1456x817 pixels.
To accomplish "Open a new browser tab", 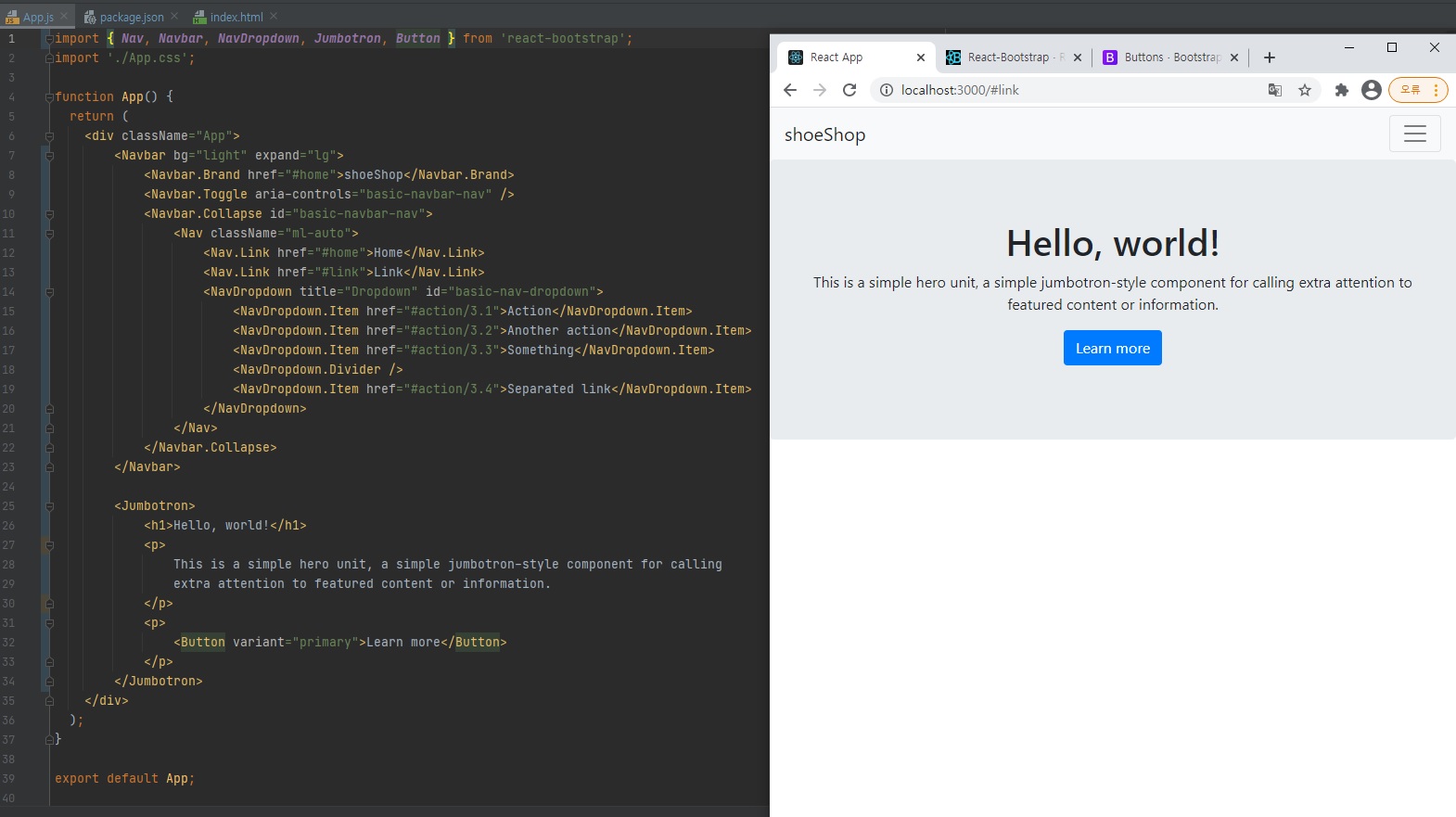I will tap(1270, 57).
